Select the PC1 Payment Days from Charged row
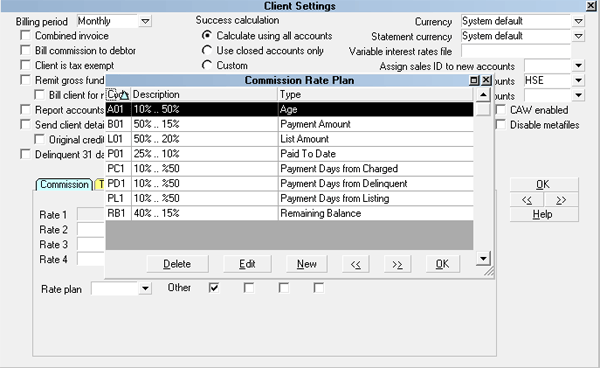The width and height of the screenshot is (600, 368). [x=289, y=169]
